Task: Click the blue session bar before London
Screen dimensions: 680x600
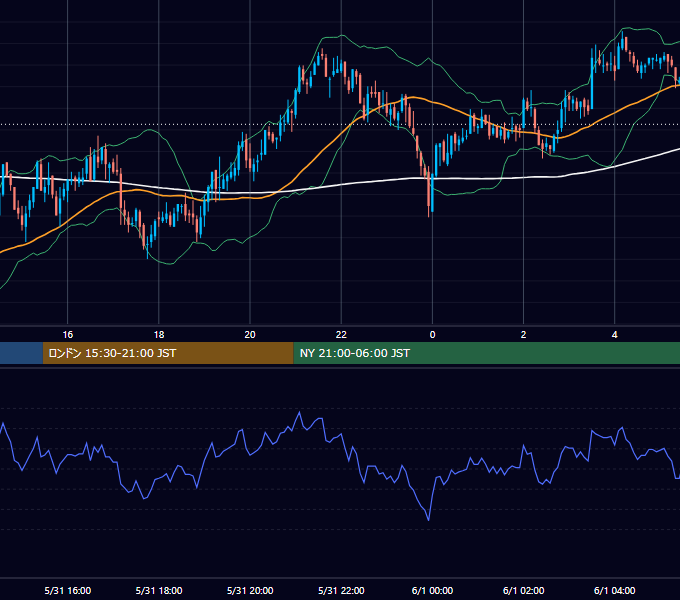Action: point(21,353)
